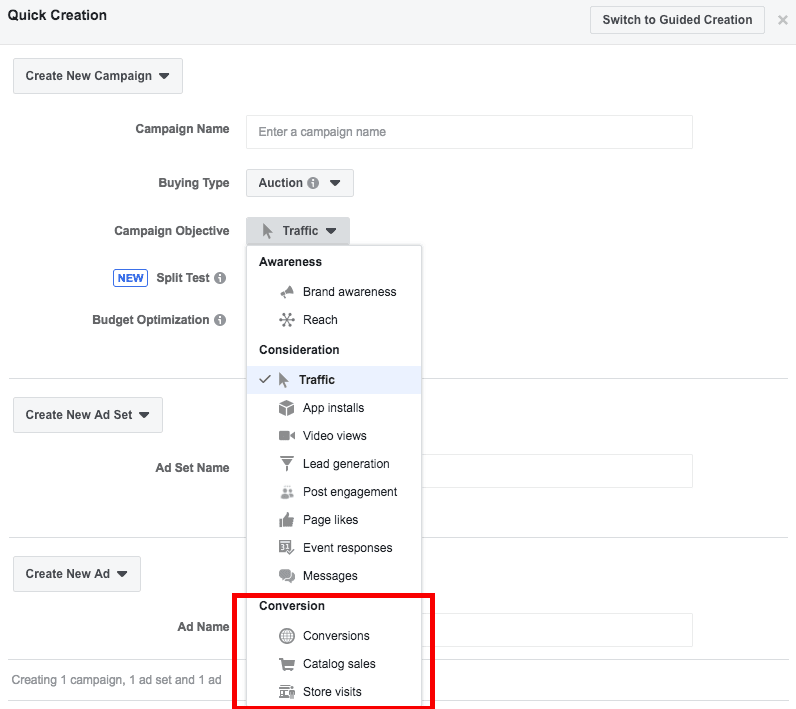Click the Event responses calendar icon

pyautogui.click(x=287, y=548)
